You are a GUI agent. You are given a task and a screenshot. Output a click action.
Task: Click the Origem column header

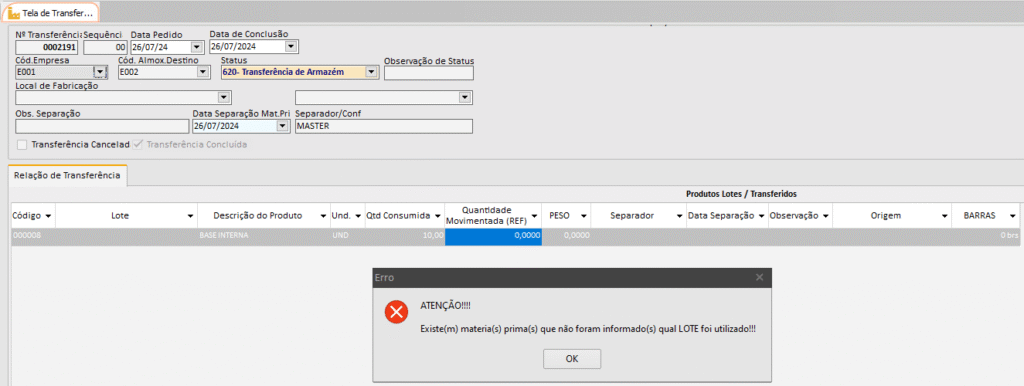click(x=892, y=216)
